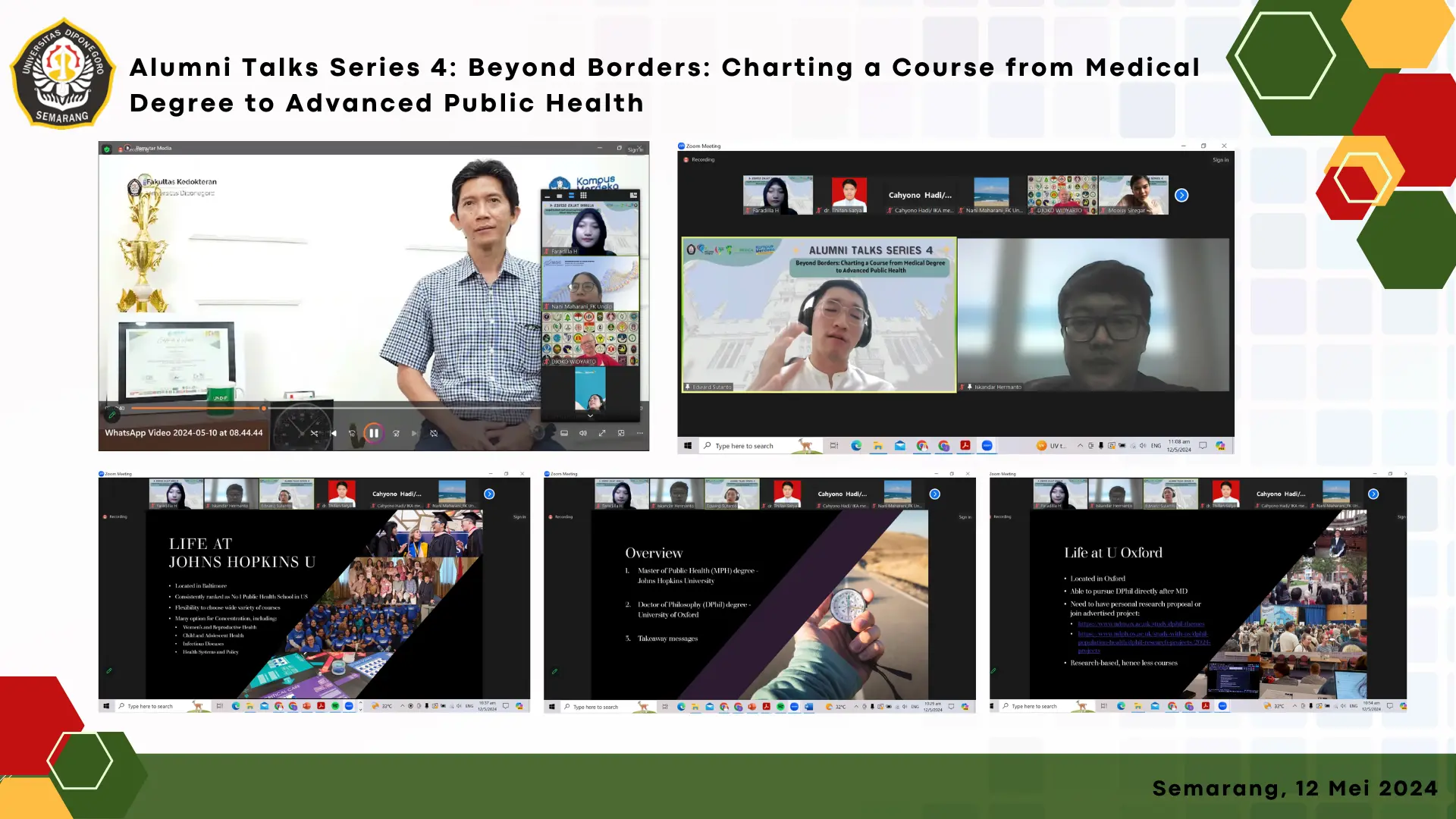Open Zoom icon in top-right taskbar

(x=987, y=446)
